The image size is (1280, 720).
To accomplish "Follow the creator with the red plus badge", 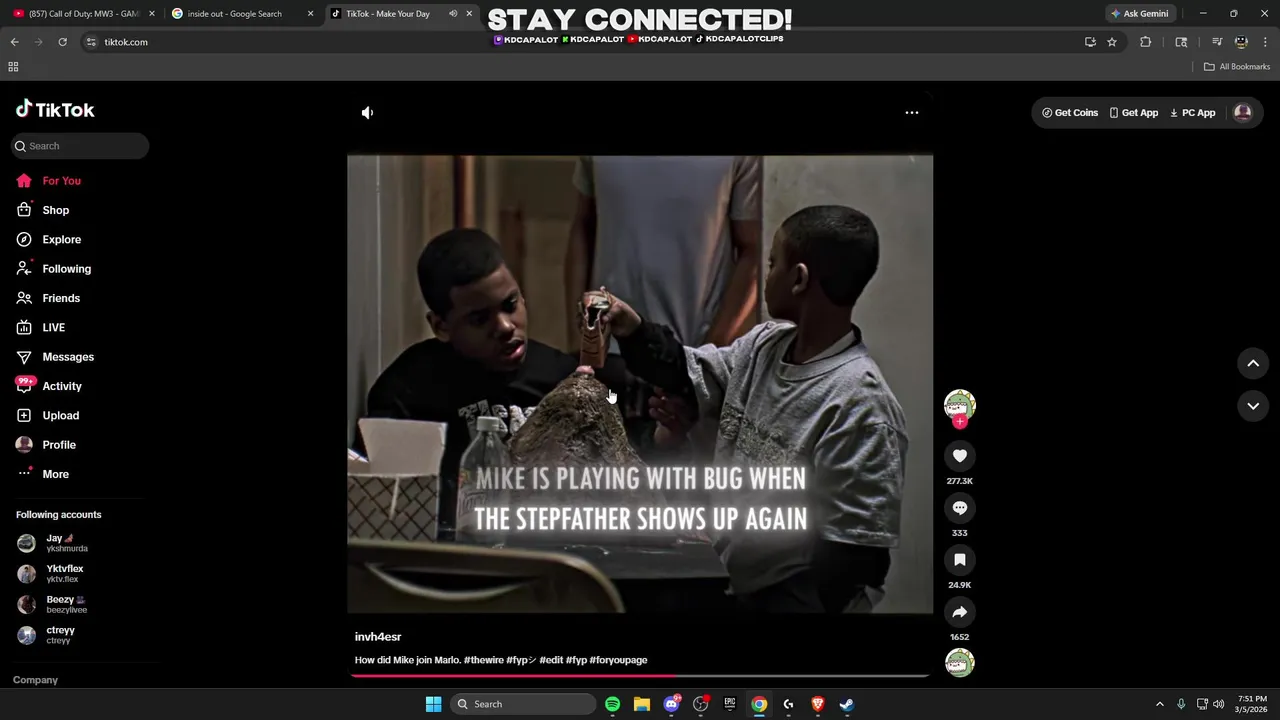I will (x=960, y=422).
